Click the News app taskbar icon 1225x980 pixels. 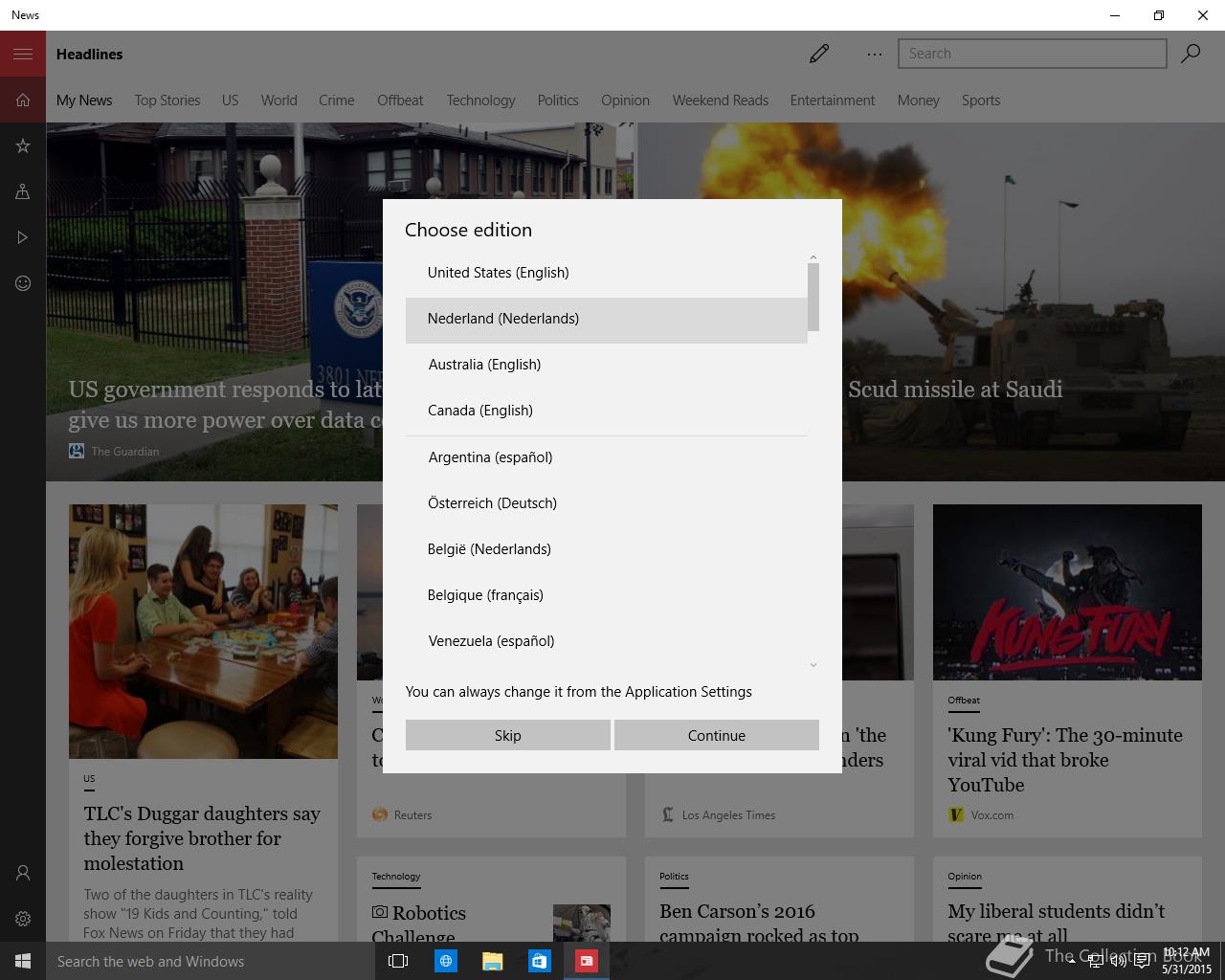point(586,961)
